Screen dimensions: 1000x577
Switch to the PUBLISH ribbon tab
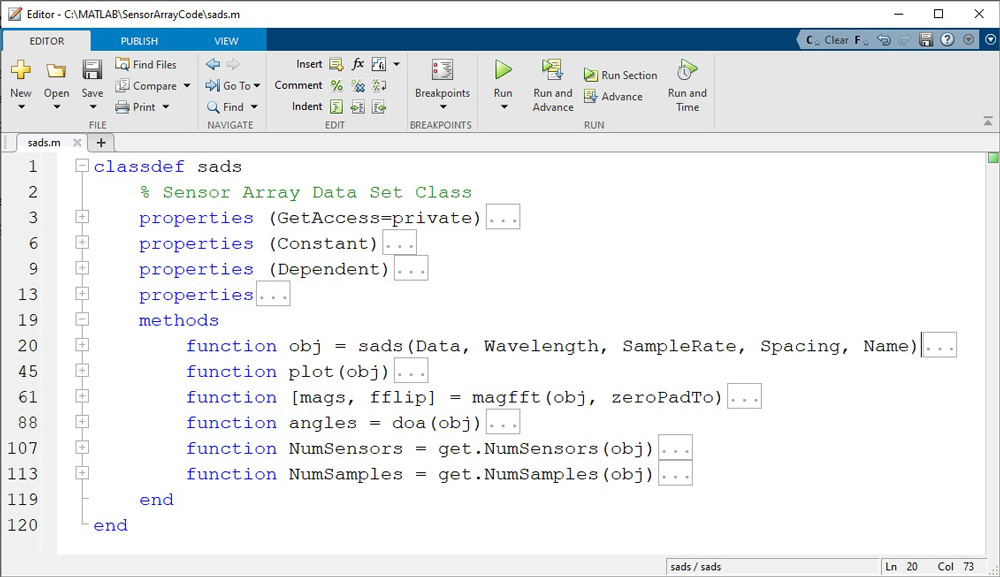click(138, 41)
